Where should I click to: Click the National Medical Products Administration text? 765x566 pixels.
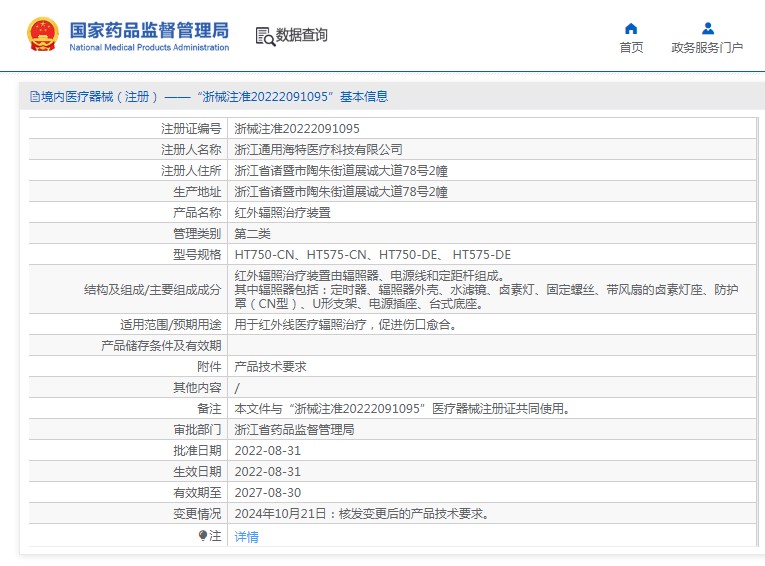149,47
